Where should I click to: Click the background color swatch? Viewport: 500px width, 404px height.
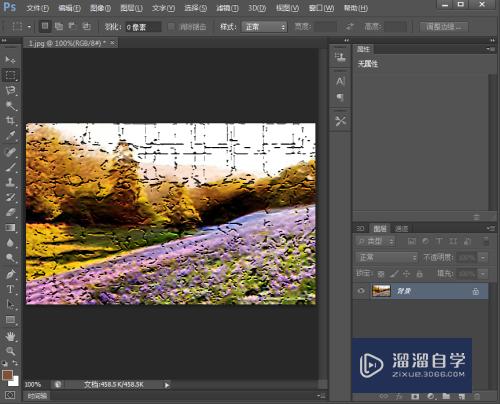pos(15,382)
